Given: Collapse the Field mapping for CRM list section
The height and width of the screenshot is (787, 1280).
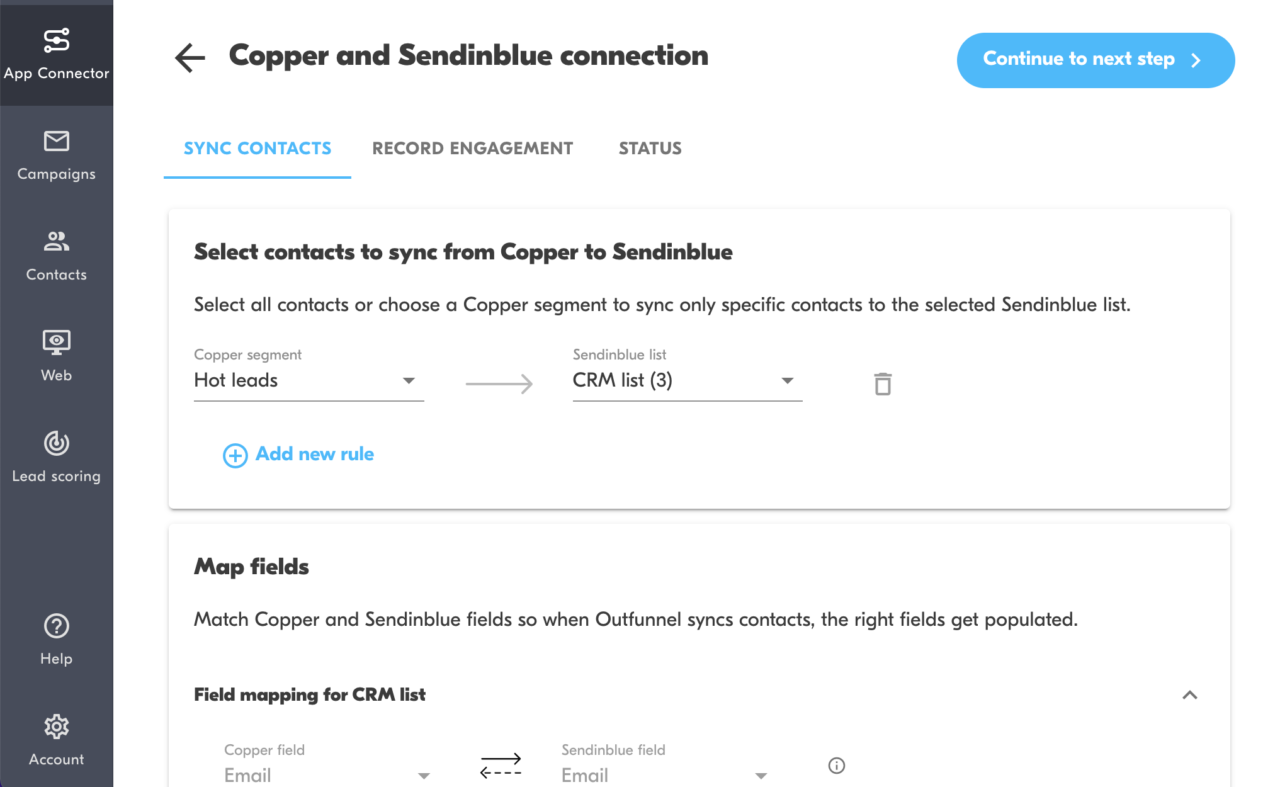Looking at the screenshot, I should coord(1189,694).
